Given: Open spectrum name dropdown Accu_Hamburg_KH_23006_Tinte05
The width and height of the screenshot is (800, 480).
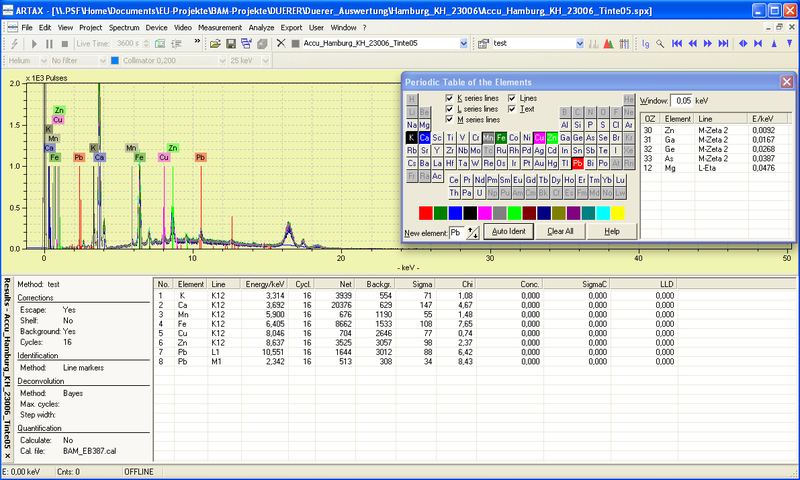Looking at the screenshot, I should pos(463,43).
